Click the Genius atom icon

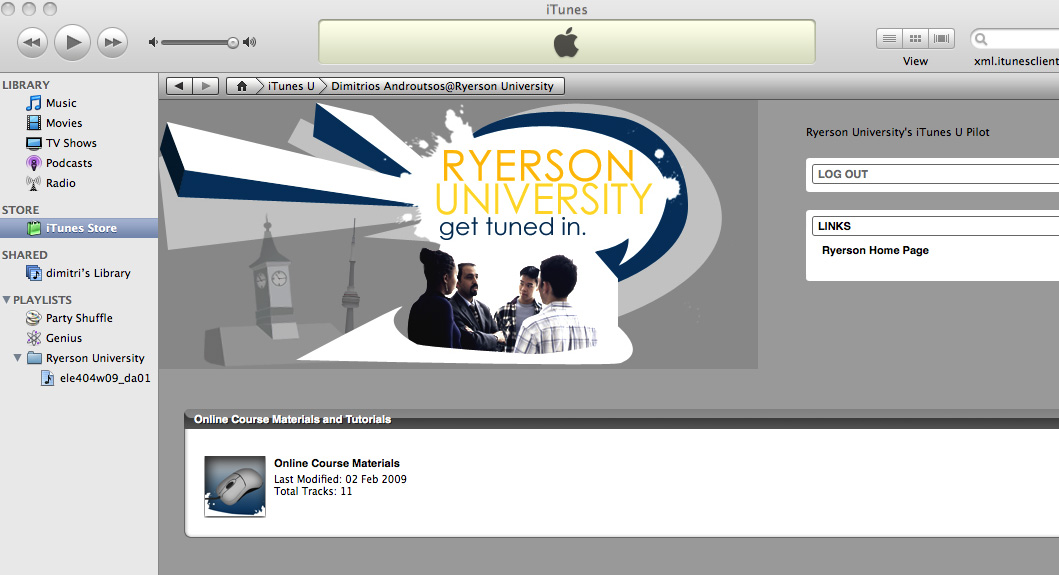click(33, 338)
